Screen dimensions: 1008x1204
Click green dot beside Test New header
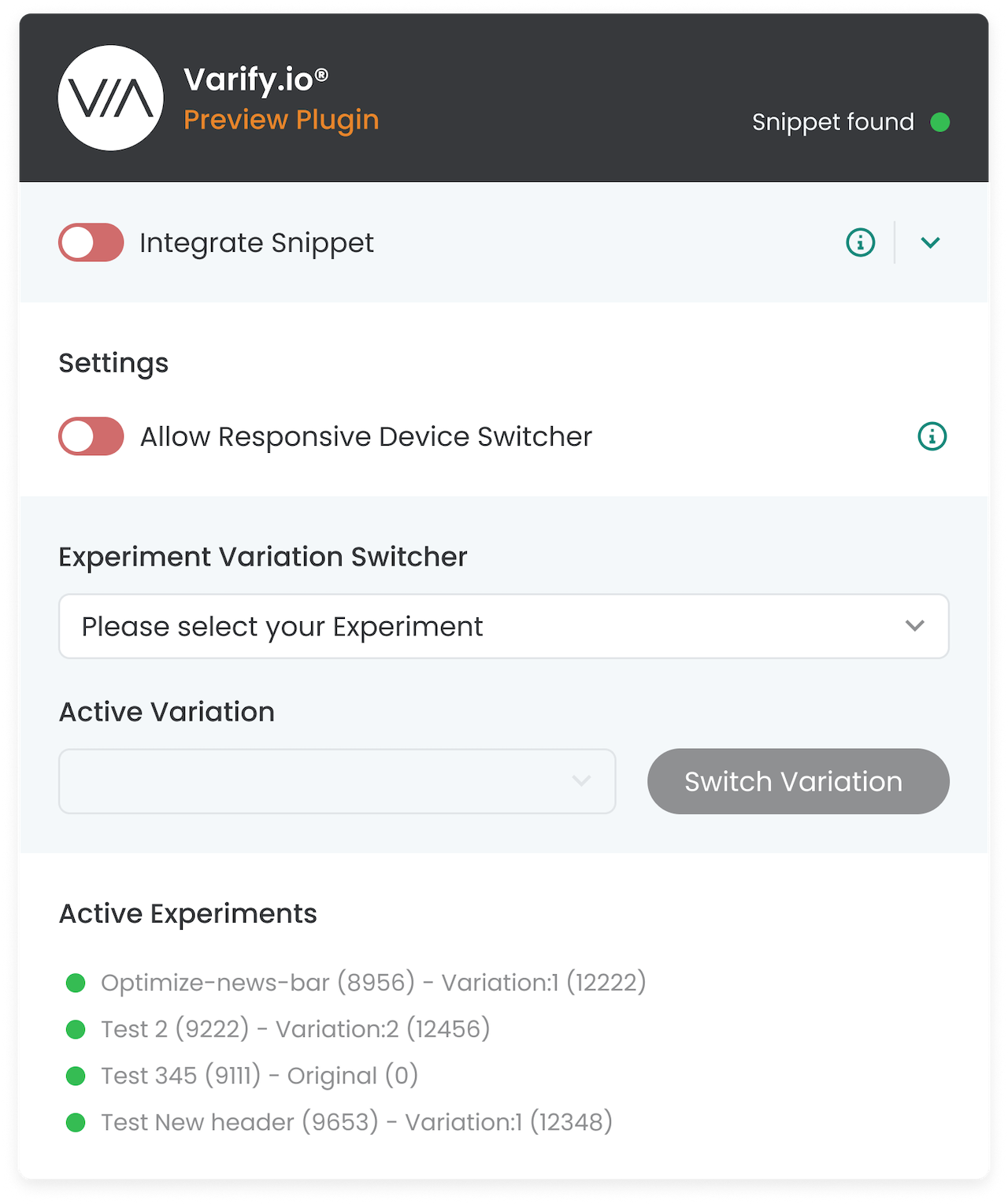(x=76, y=1122)
